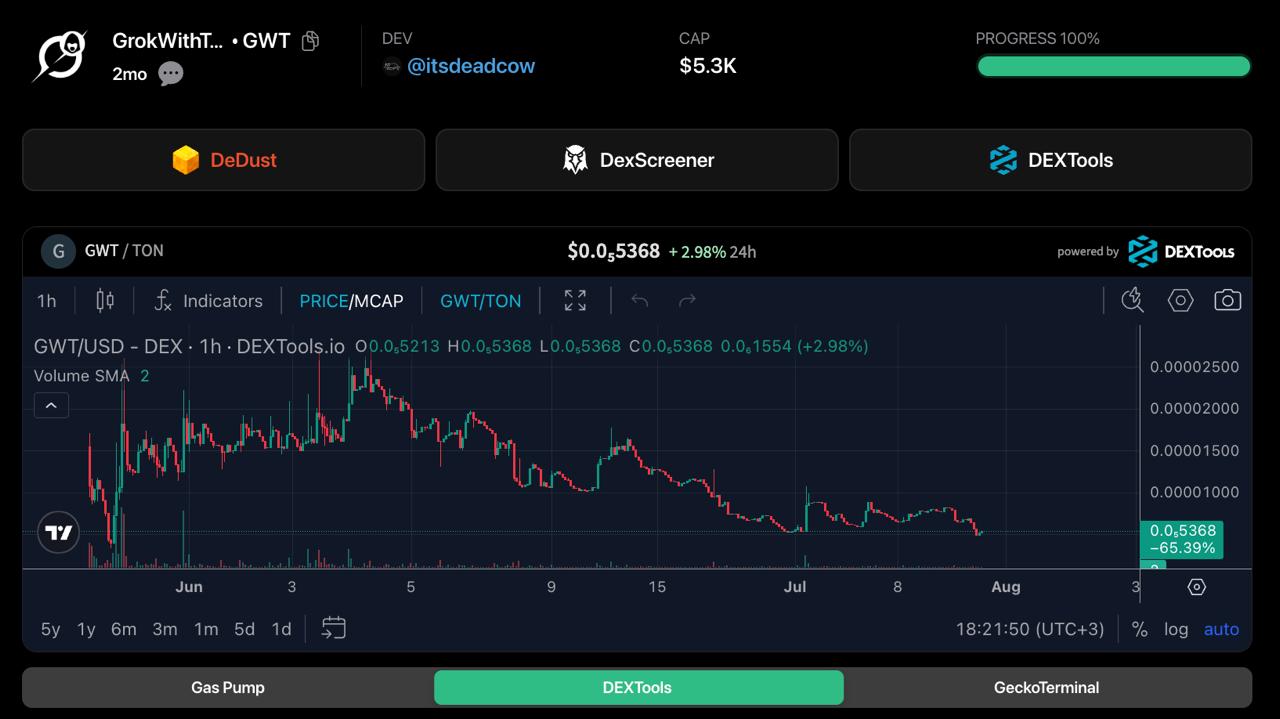Open chart settings hexagon icon

click(1181, 300)
